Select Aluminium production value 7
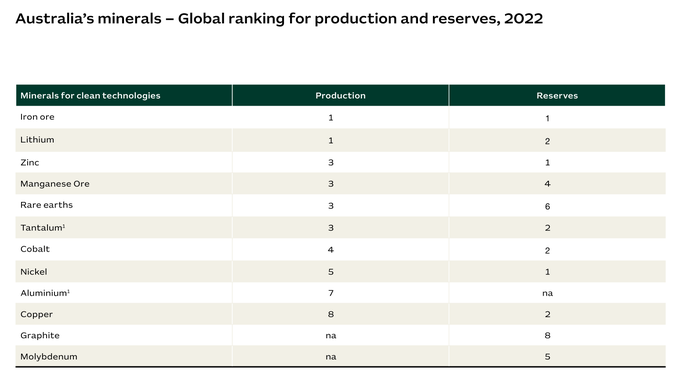This screenshot has width=690, height=388. [330, 293]
